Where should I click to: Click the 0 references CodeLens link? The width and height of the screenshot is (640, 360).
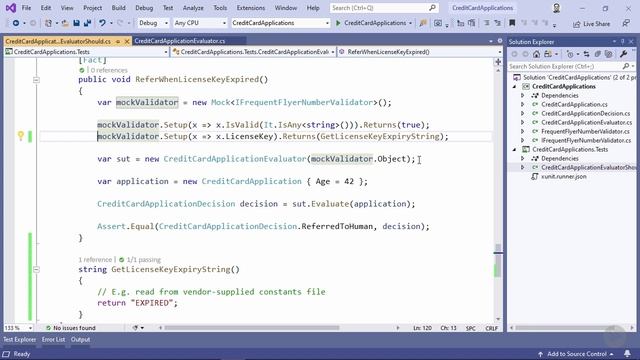click(109, 70)
